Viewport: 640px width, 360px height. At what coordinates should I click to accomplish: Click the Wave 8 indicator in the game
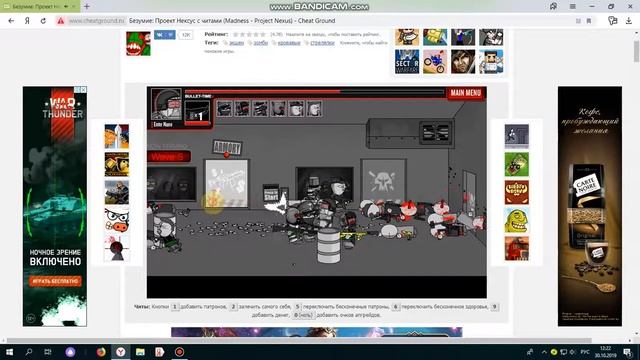(x=169, y=156)
